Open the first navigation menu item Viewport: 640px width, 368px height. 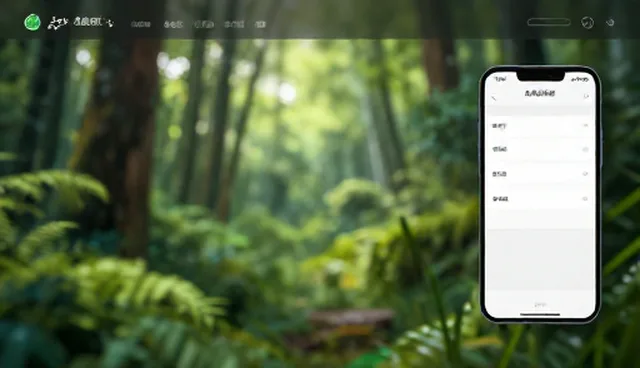[141, 24]
